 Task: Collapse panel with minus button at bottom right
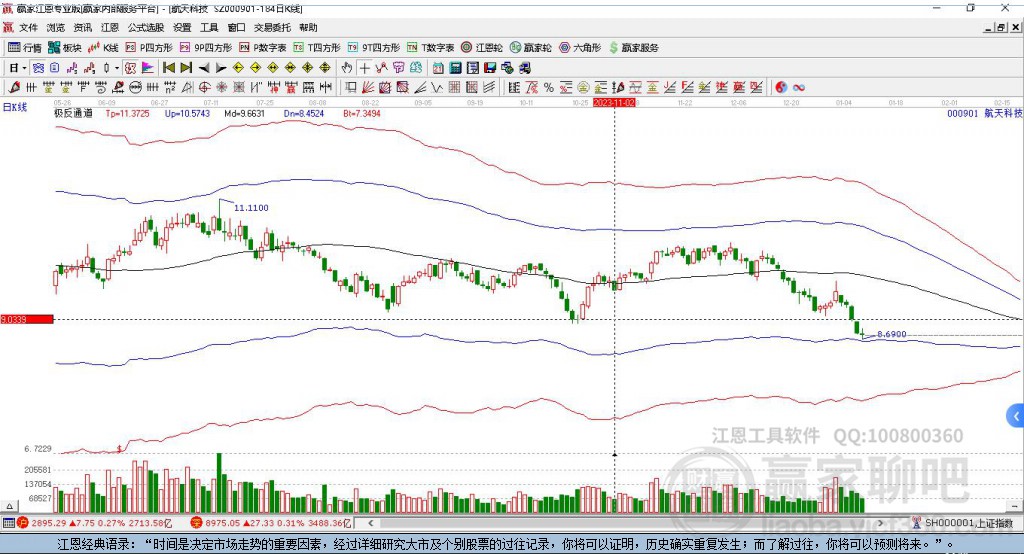point(1014,506)
